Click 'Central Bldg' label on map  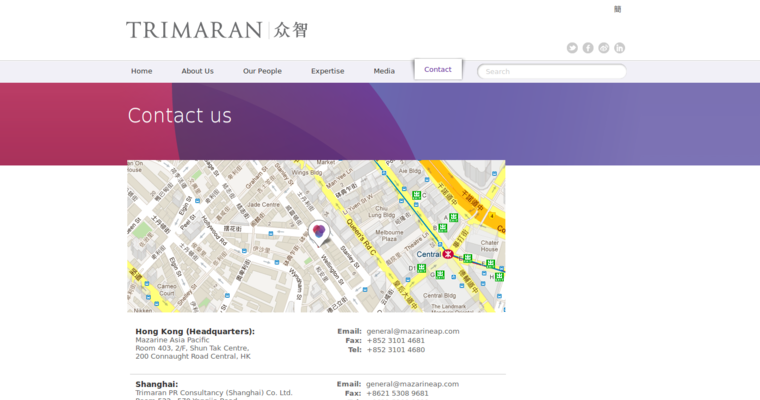439,295
